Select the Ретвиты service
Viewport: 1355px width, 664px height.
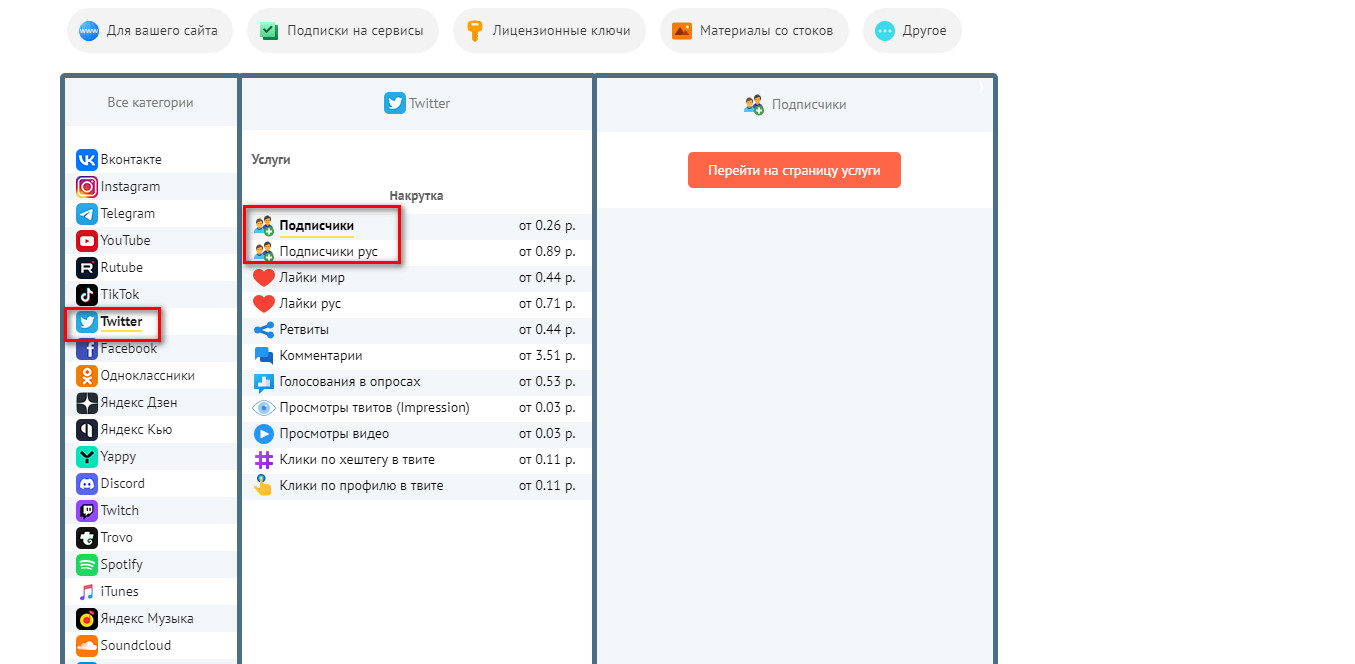pos(416,330)
